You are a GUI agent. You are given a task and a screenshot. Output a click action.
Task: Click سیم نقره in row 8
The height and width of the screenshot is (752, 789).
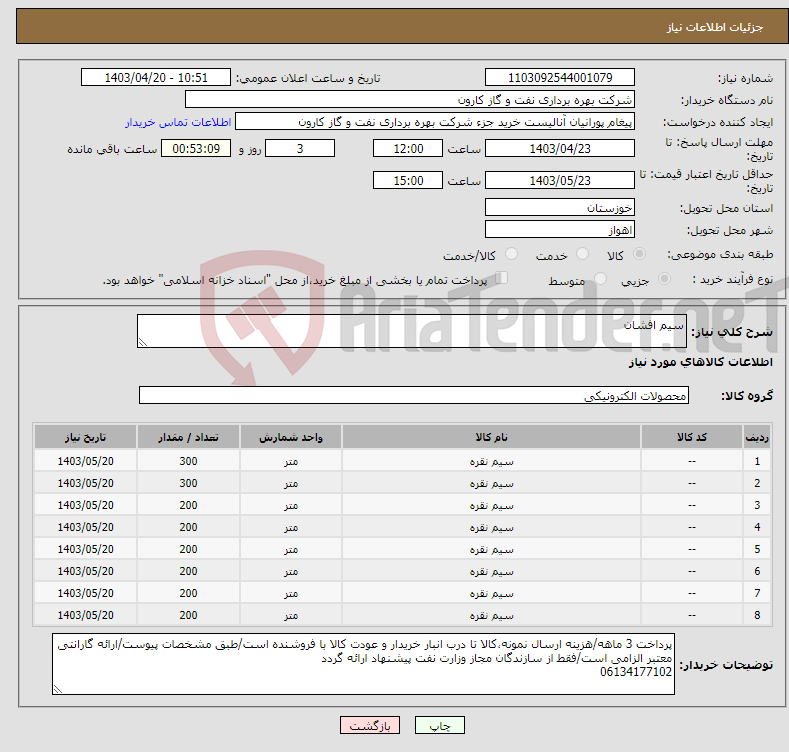[491, 615]
